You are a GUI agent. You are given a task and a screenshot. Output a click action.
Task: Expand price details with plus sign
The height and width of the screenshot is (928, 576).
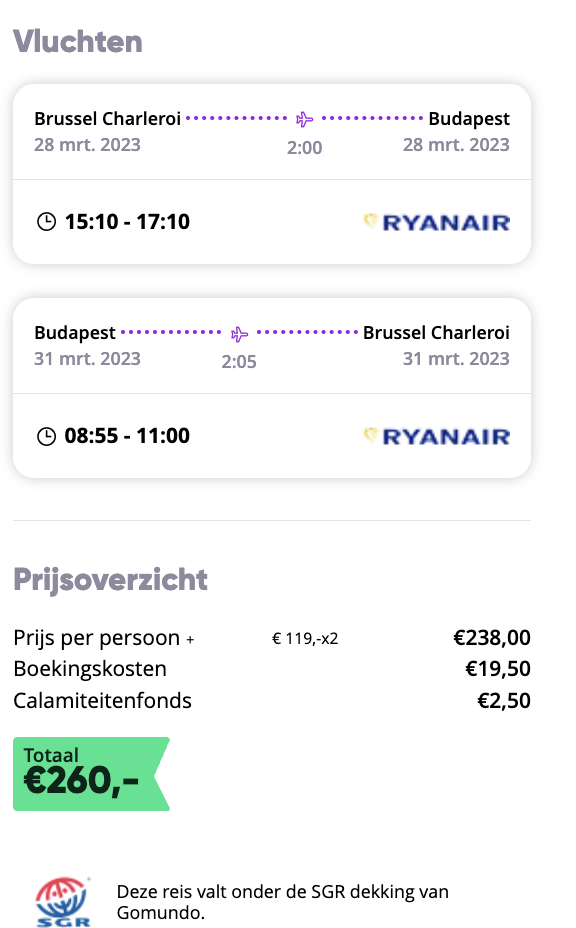coord(190,640)
